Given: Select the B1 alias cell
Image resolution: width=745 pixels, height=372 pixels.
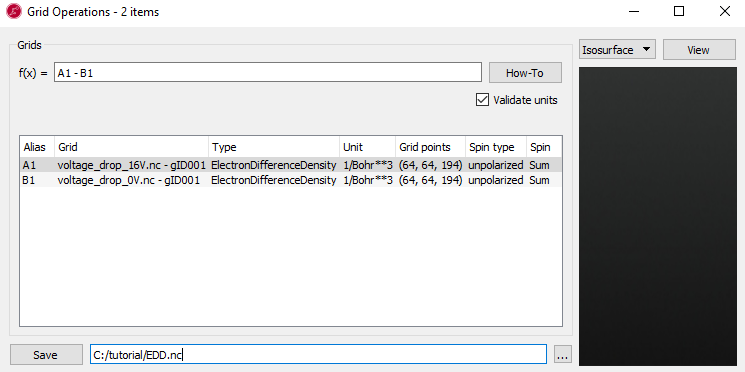Looking at the screenshot, I should tap(29, 180).
